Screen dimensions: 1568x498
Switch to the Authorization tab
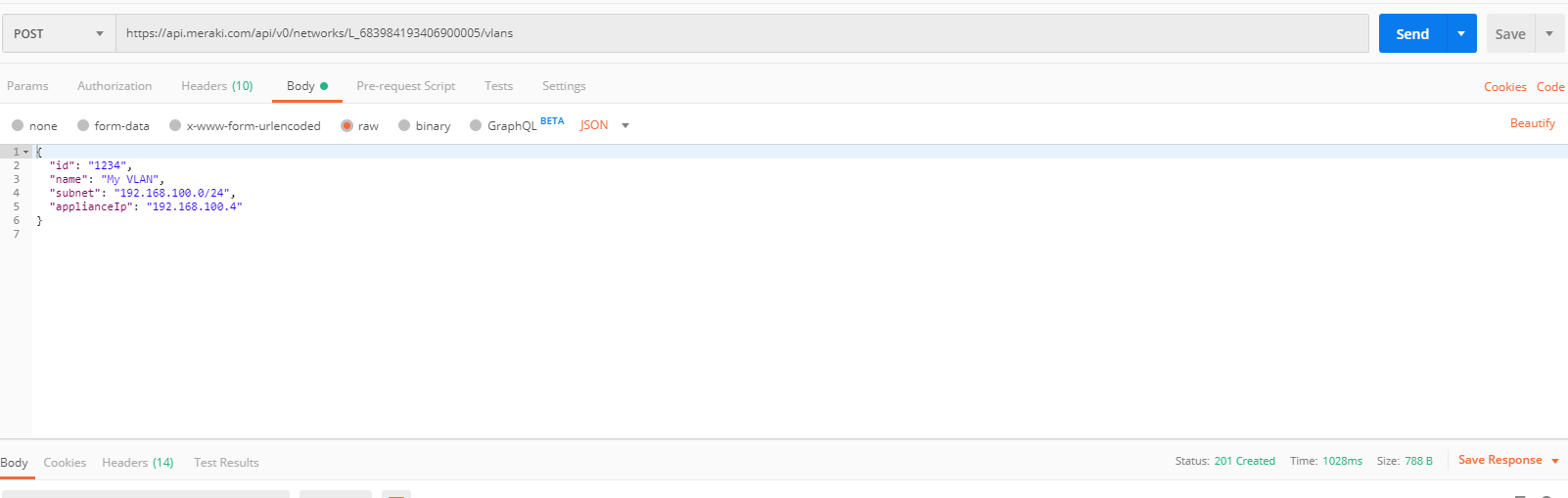(x=115, y=86)
